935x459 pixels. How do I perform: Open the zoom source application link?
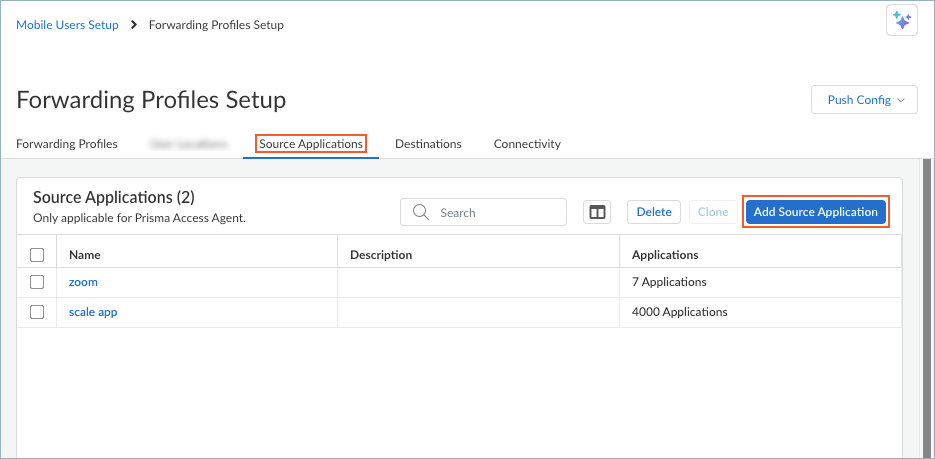click(83, 282)
